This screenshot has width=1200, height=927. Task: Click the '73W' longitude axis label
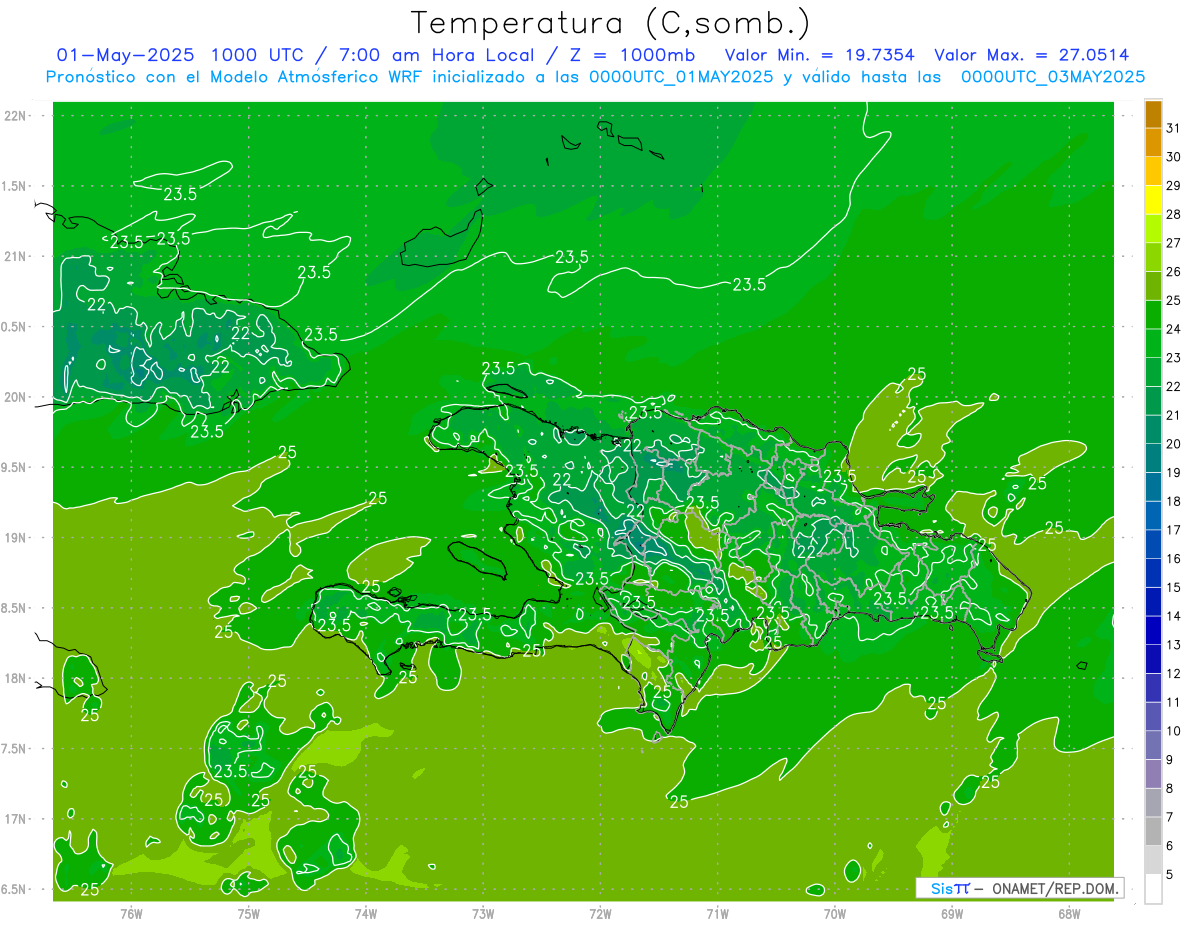pyautogui.click(x=483, y=913)
